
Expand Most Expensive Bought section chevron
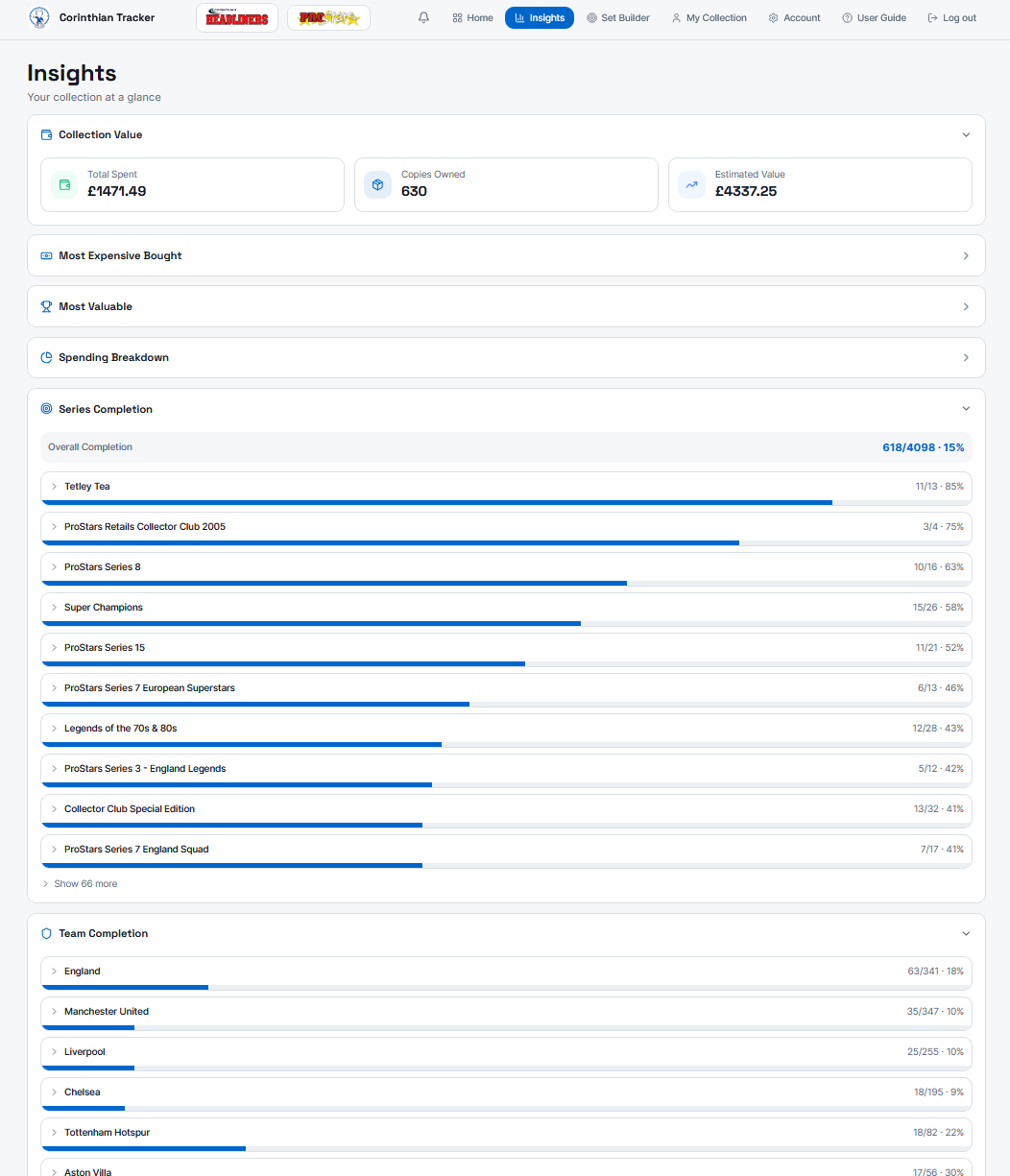click(966, 255)
